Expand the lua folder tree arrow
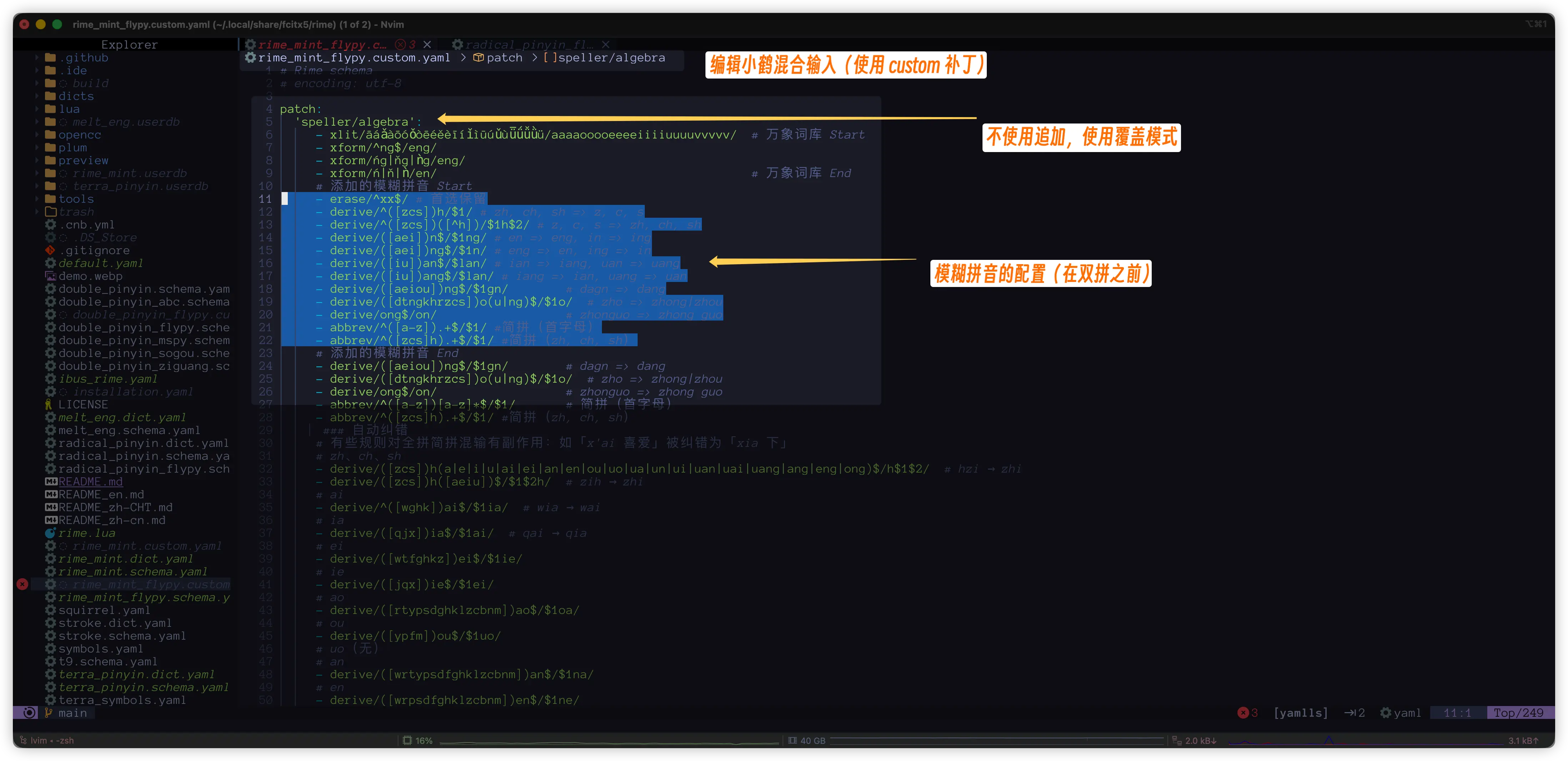 click(x=37, y=109)
